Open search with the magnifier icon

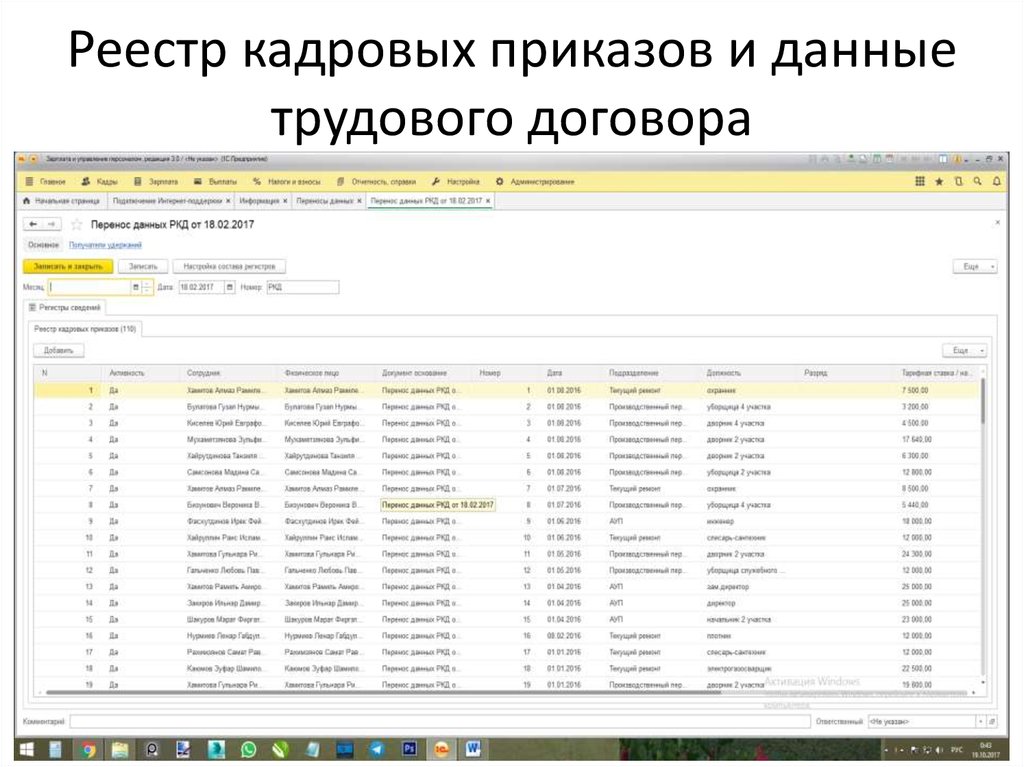click(x=979, y=182)
